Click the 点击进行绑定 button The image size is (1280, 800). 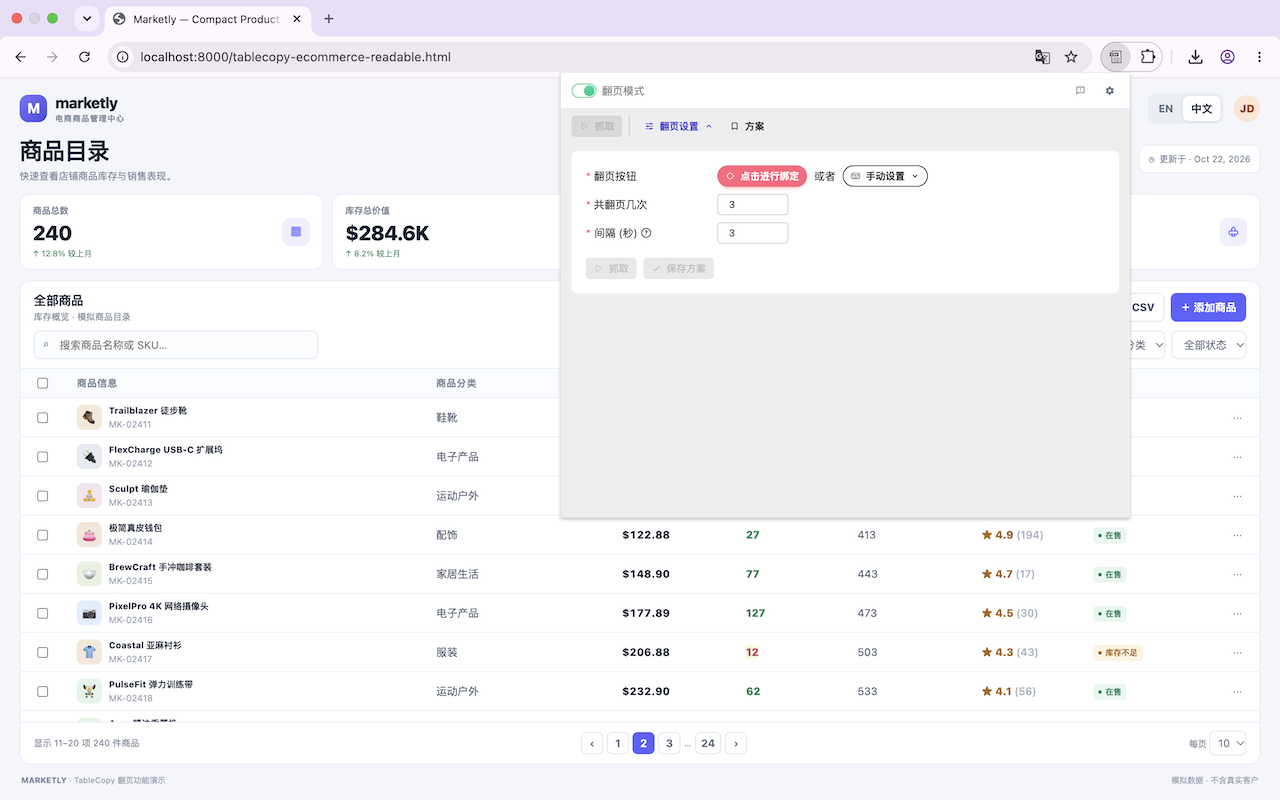tap(762, 176)
